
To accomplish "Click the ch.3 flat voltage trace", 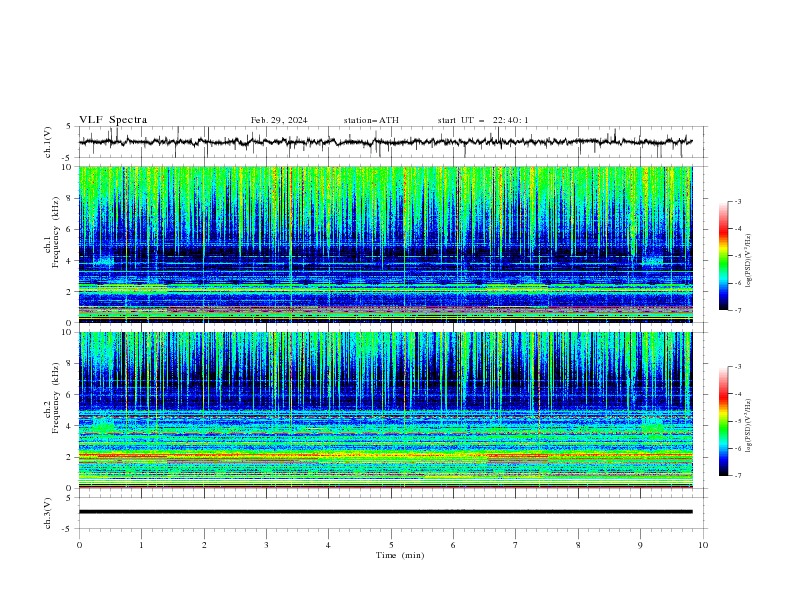I will [x=385, y=512].
